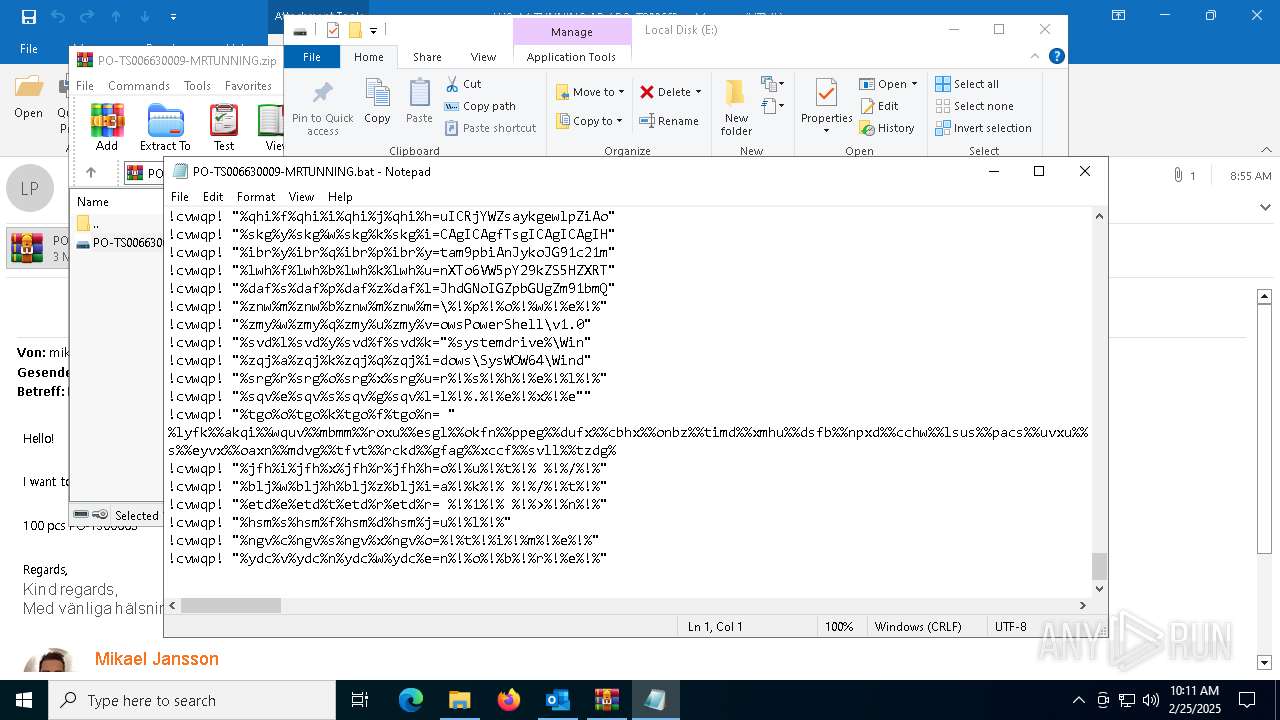Open Explorer Help question mark icon

pos(1057,57)
